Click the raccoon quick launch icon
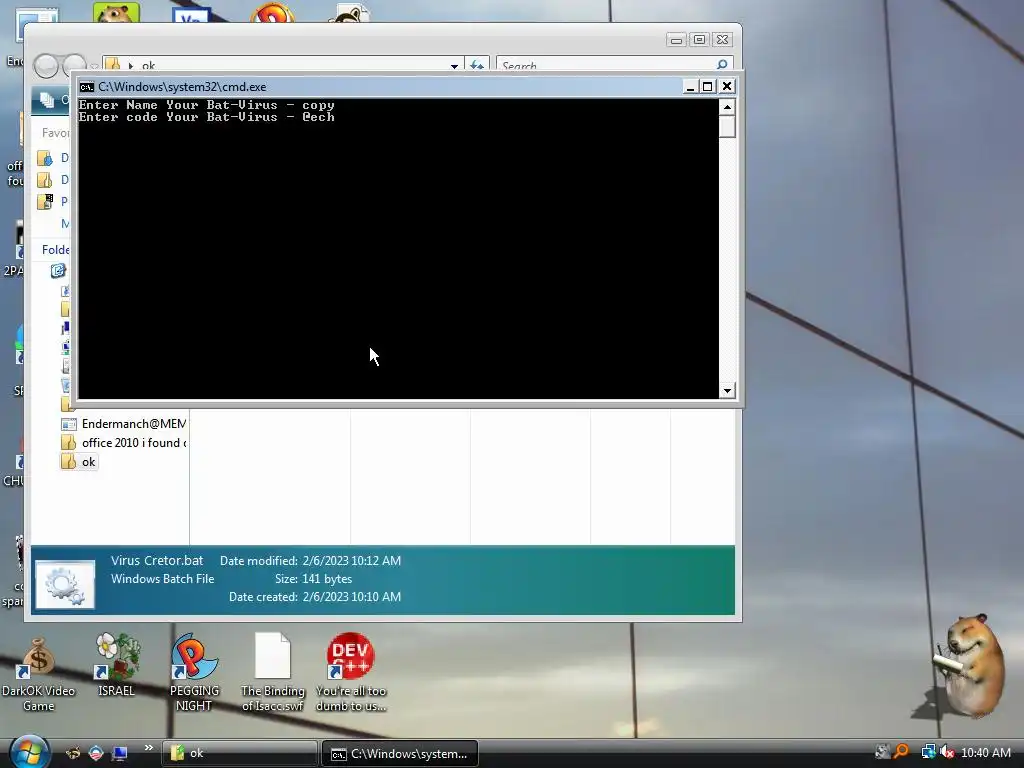 [73, 753]
